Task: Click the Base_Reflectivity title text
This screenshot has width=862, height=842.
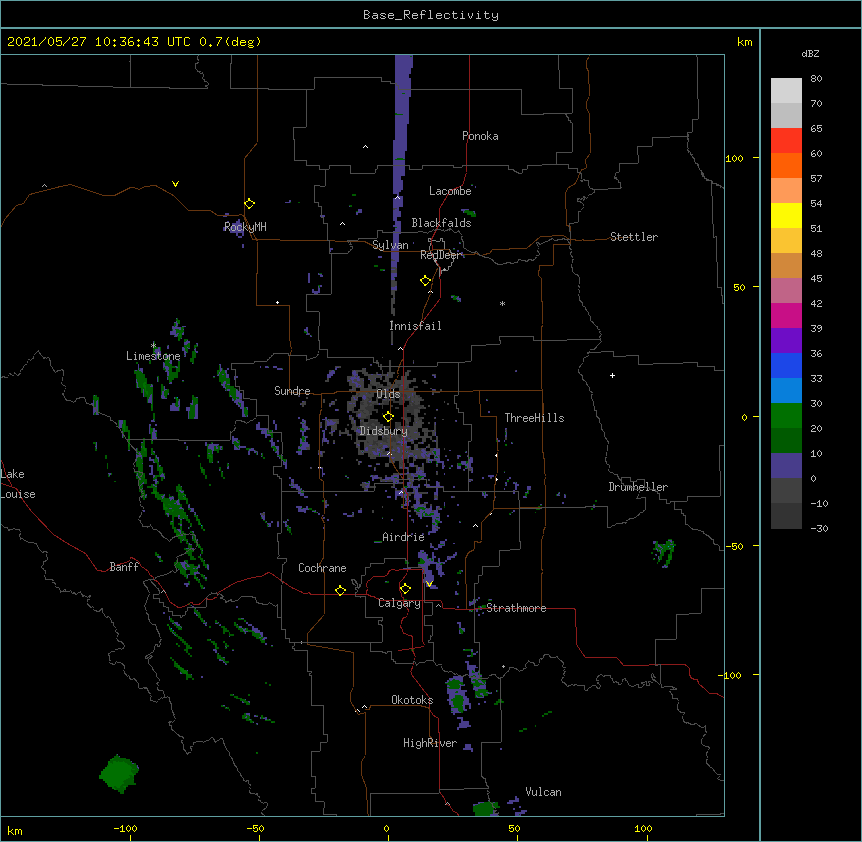Action: [x=431, y=15]
